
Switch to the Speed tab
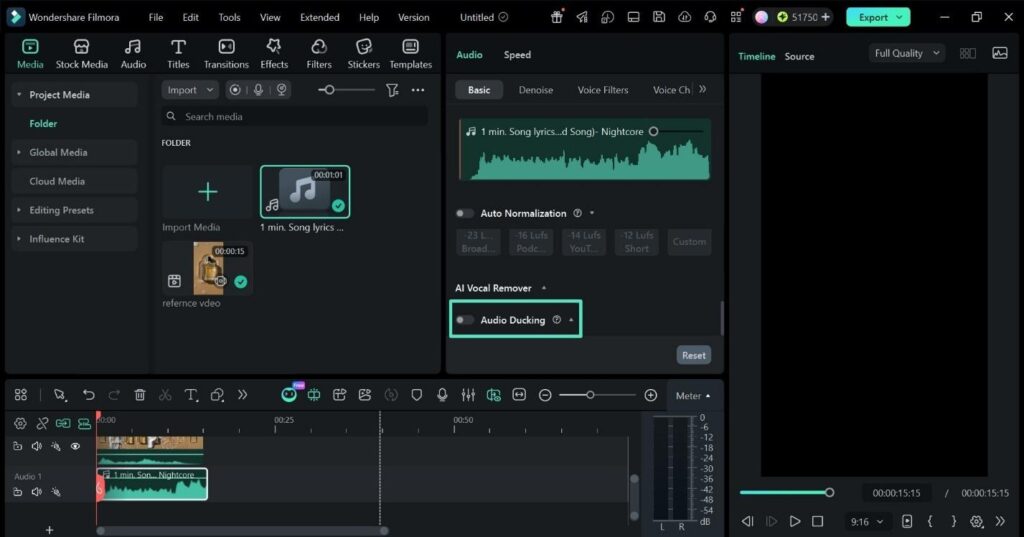pyautogui.click(x=517, y=55)
